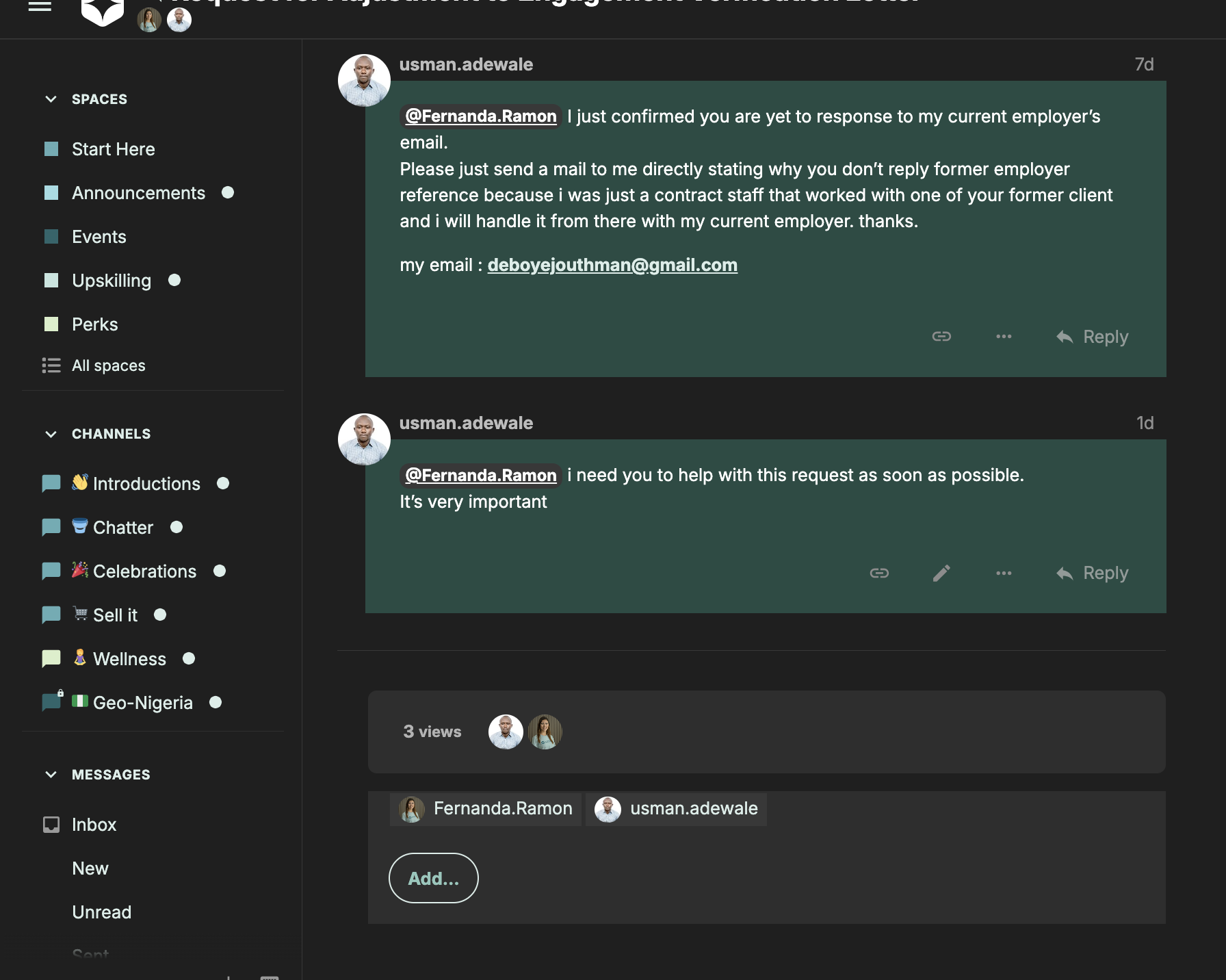Open the deboyejouthman@gmail.com email link
The height and width of the screenshot is (980, 1226).
pos(612,265)
